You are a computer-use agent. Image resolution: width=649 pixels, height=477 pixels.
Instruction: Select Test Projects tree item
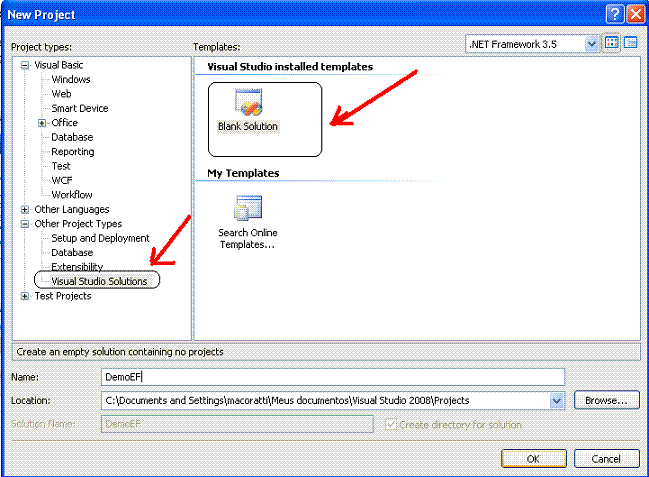pos(63,296)
